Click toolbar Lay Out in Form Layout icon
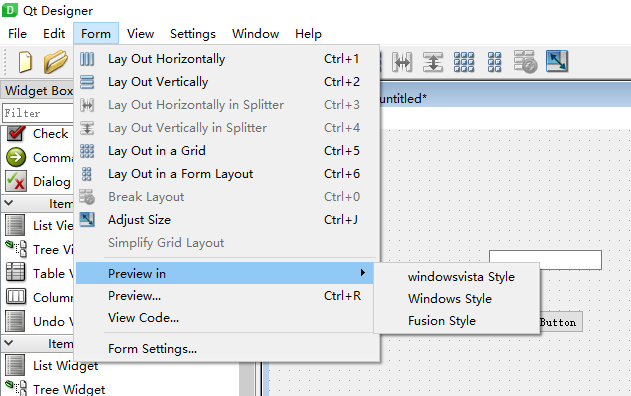Image resolution: width=631 pixels, height=396 pixels. coord(494,62)
